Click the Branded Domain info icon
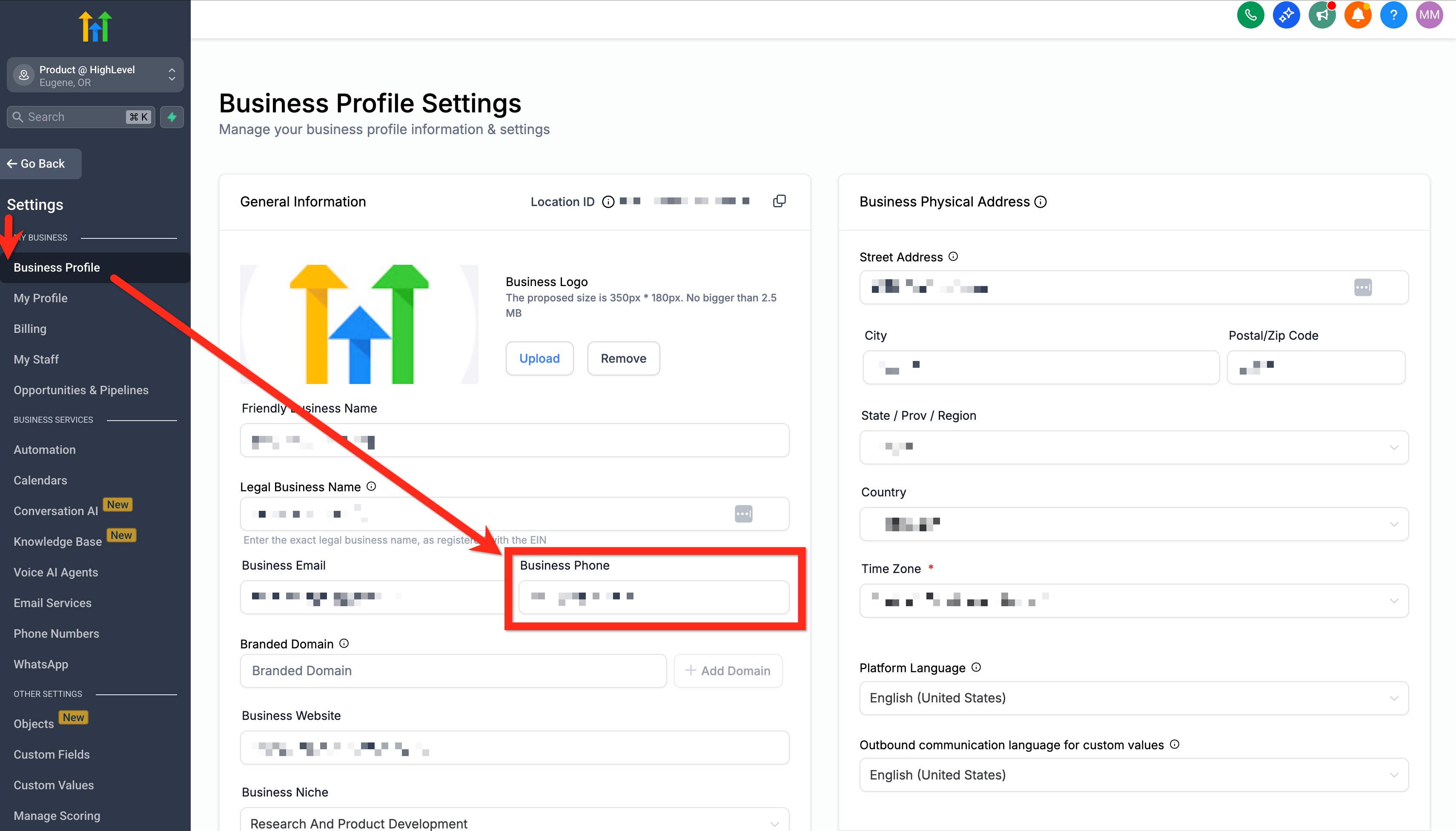This screenshot has height=831, width=1456. pyautogui.click(x=344, y=643)
